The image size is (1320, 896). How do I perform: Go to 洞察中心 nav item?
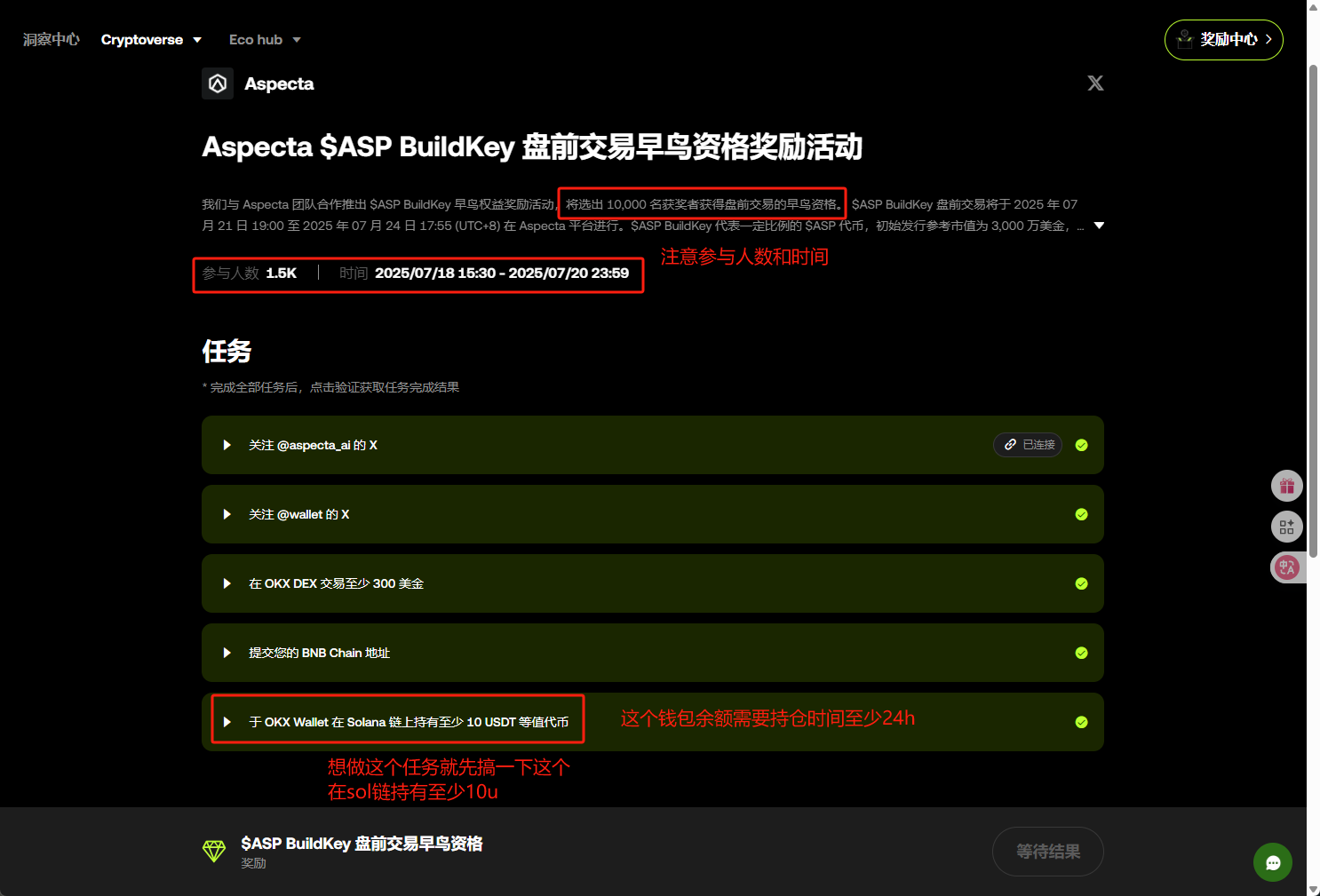pos(52,40)
